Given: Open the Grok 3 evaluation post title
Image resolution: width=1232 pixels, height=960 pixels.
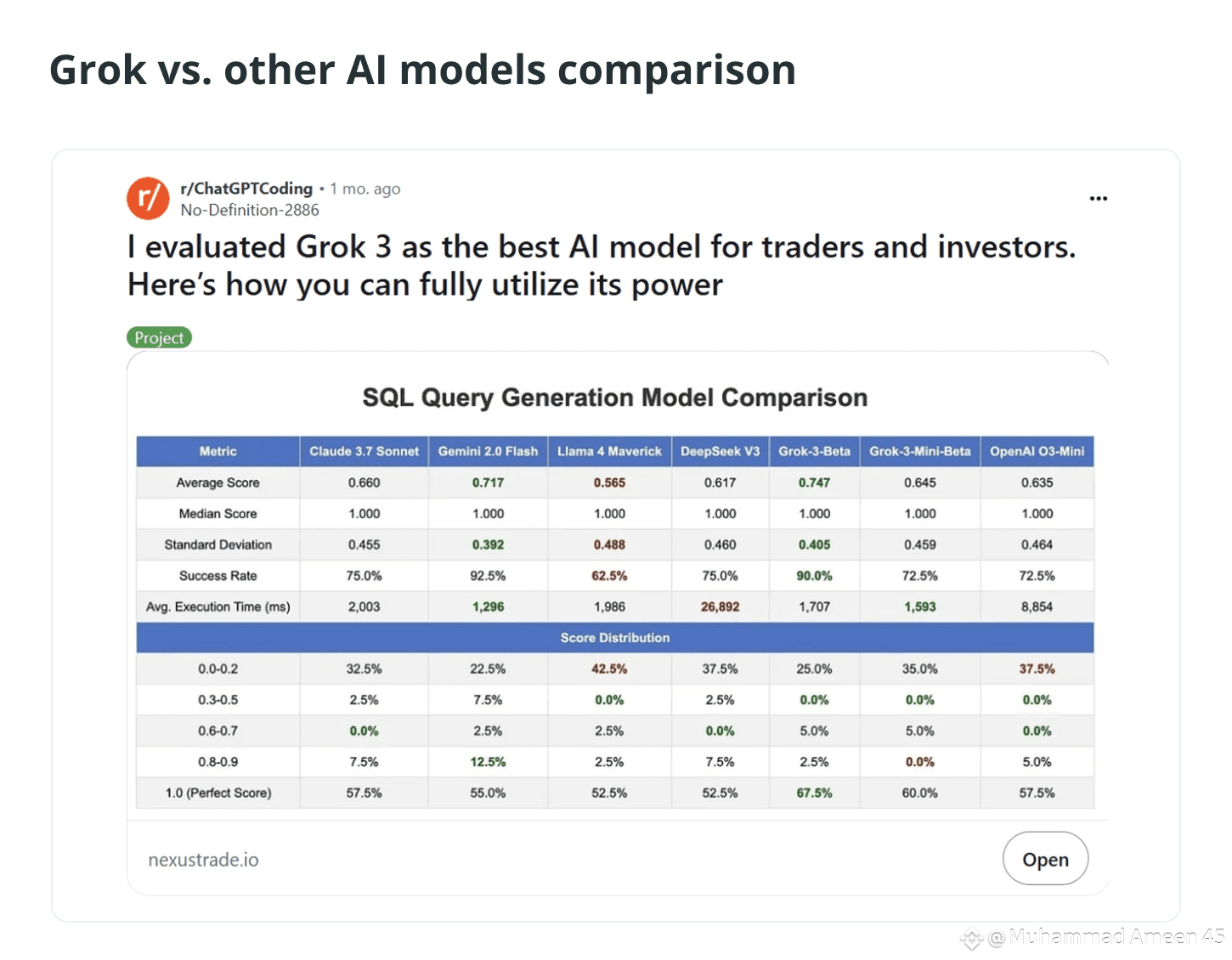Looking at the screenshot, I should coord(601,265).
